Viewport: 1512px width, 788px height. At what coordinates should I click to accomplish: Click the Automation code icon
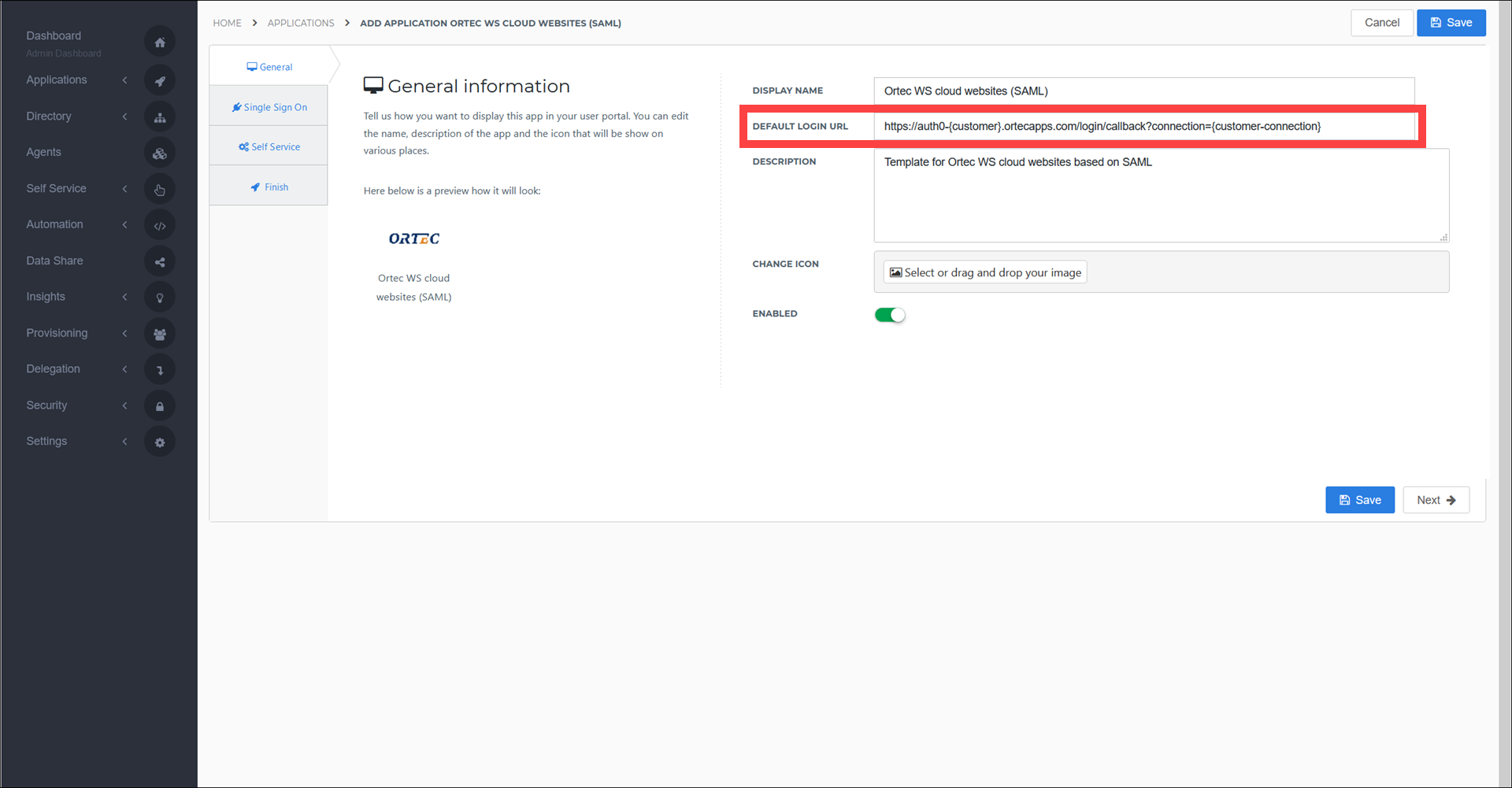pos(160,225)
